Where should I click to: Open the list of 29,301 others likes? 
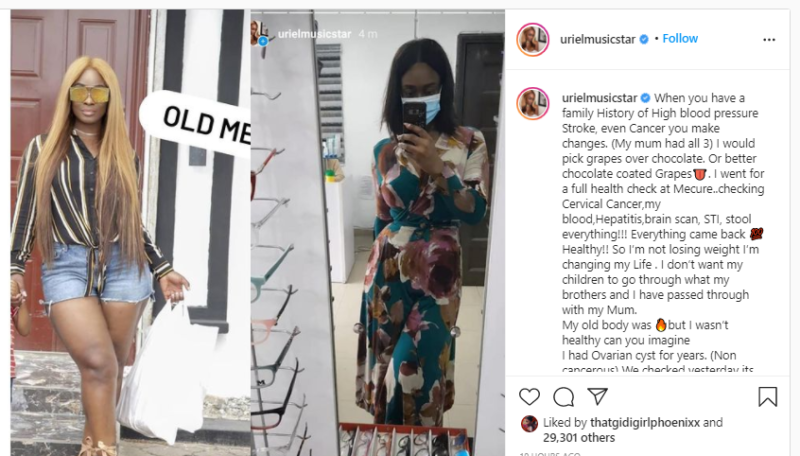click(x=579, y=438)
